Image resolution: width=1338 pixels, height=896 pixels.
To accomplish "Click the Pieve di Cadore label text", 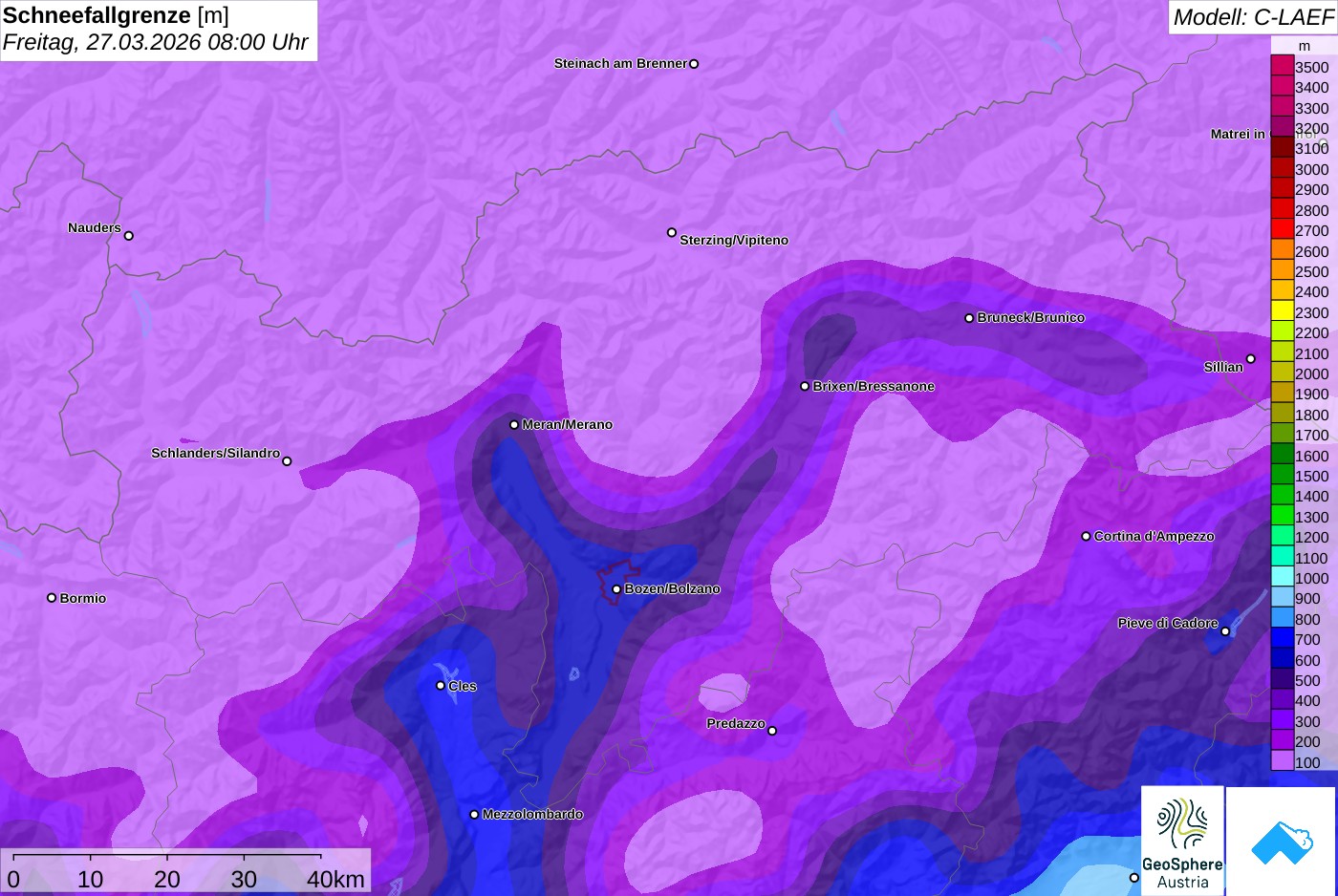I will click(x=1168, y=623).
